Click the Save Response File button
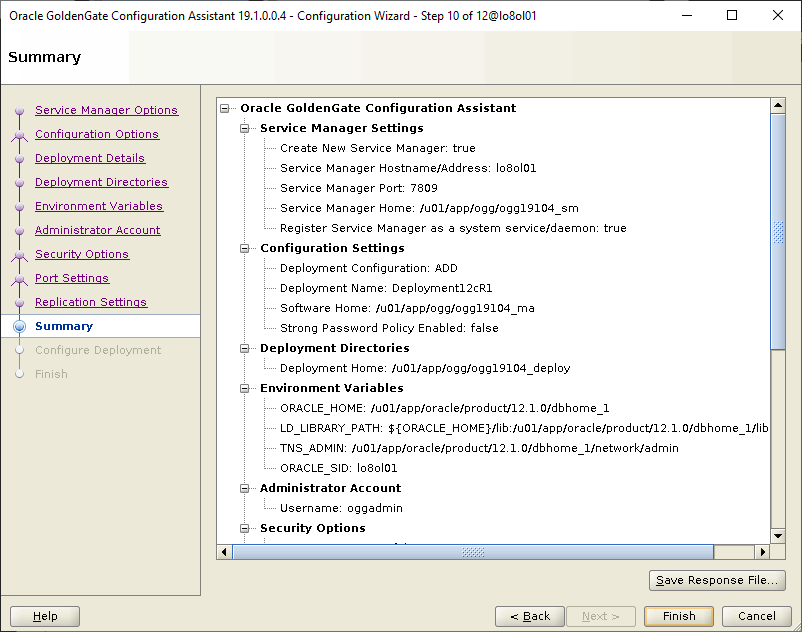 pos(716,580)
